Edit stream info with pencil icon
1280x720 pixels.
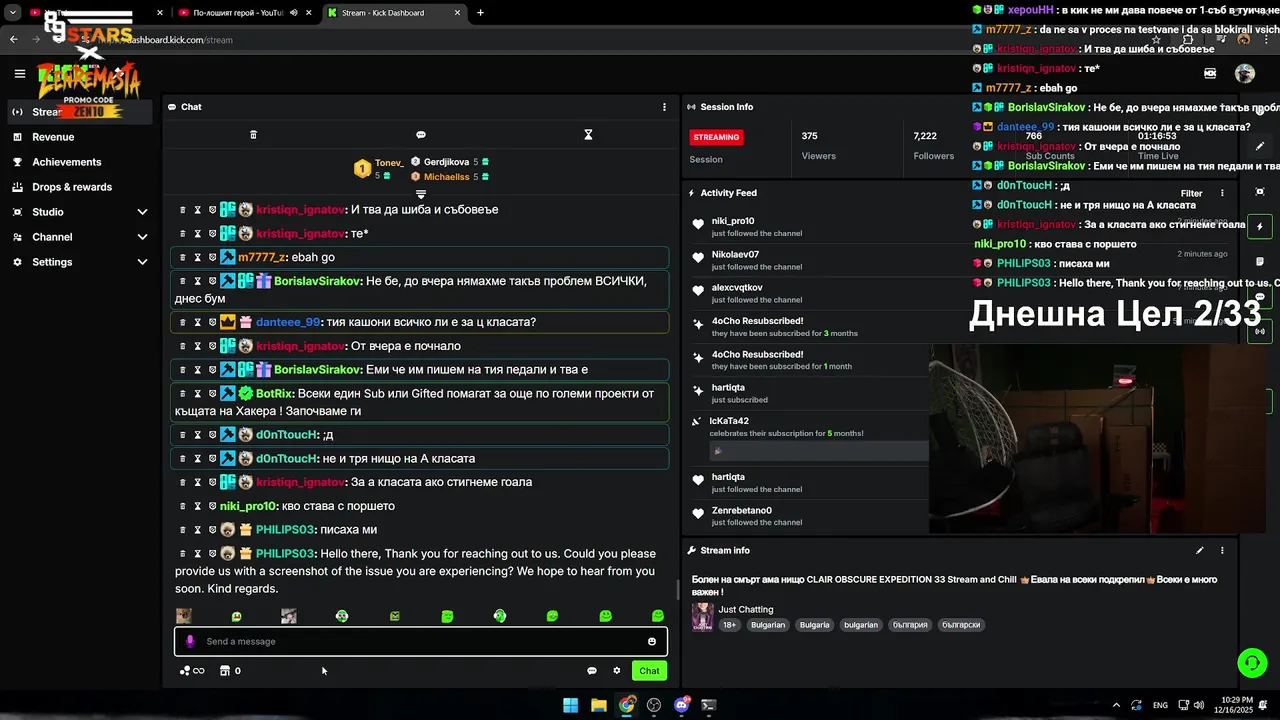pyautogui.click(x=1200, y=550)
